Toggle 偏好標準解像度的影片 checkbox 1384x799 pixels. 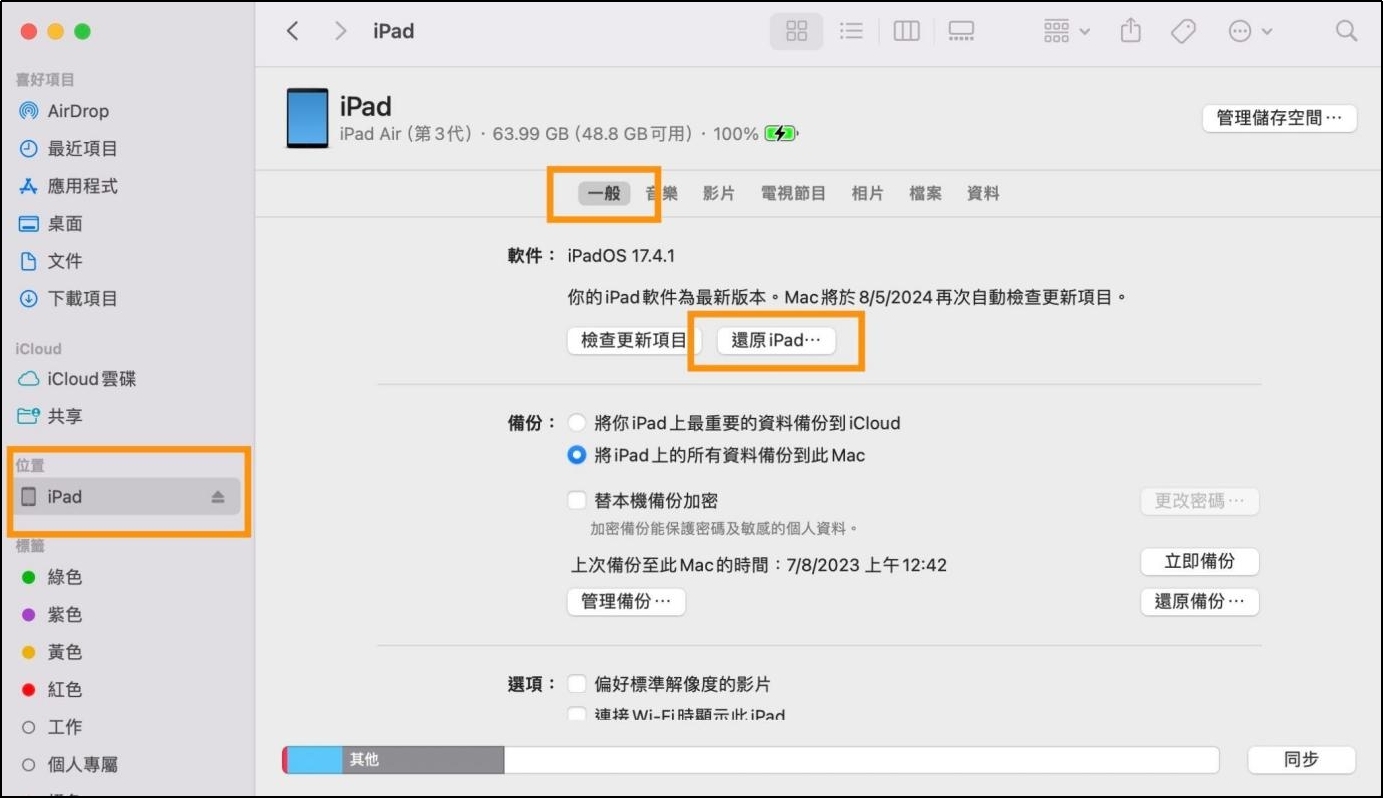(x=577, y=684)
